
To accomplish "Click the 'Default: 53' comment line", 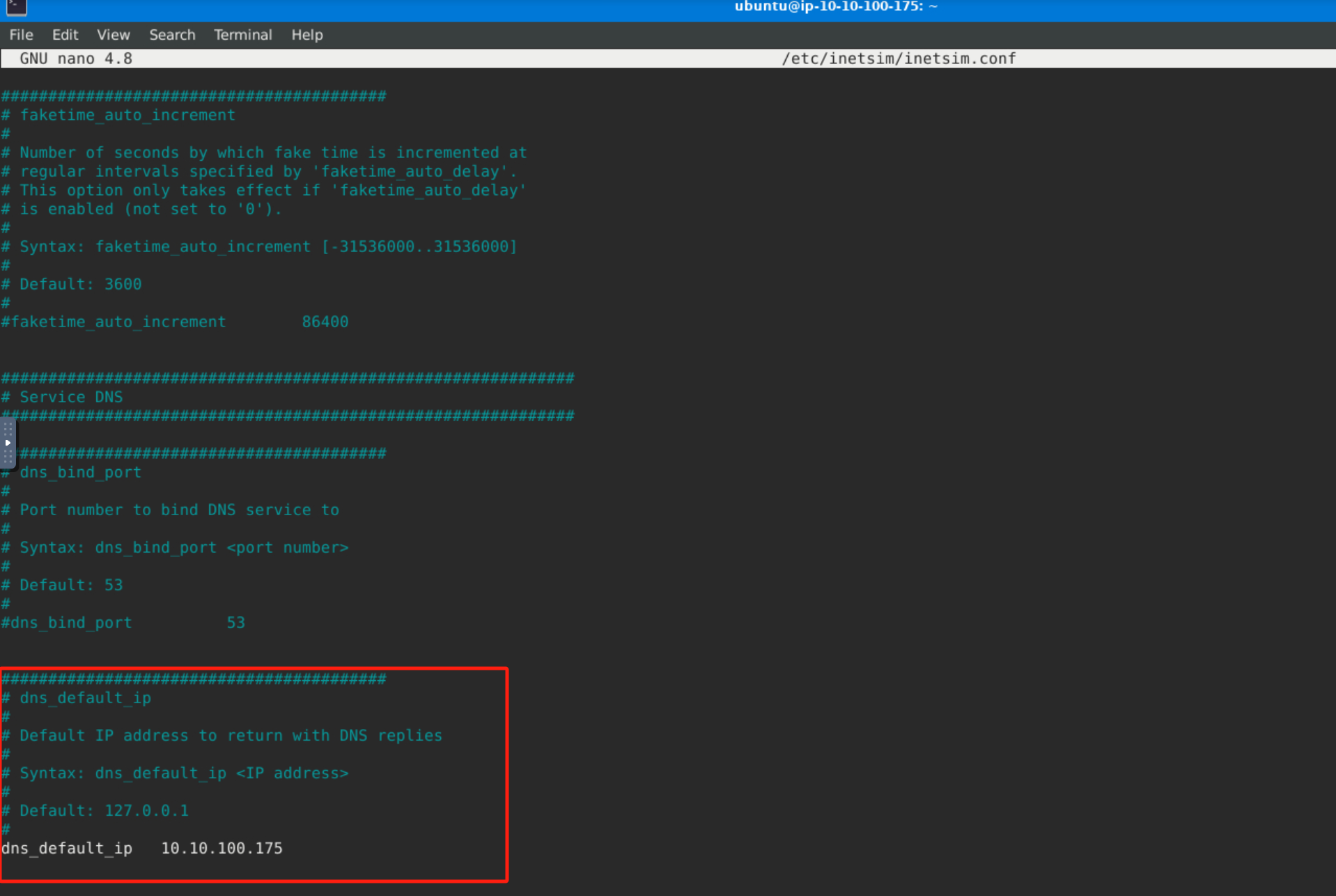I will (62, 585).
